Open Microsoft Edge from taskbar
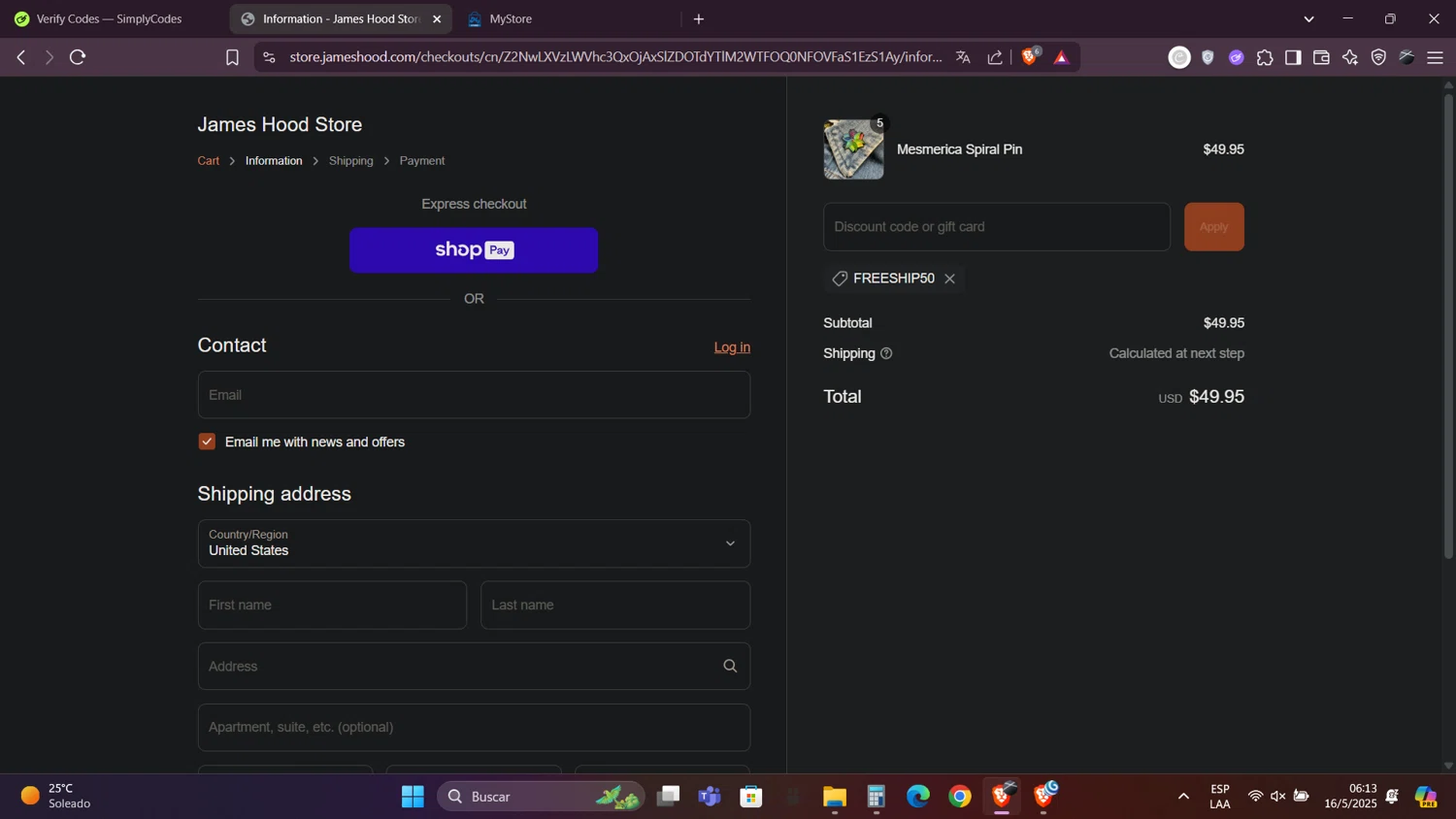 tap(918, 797)
